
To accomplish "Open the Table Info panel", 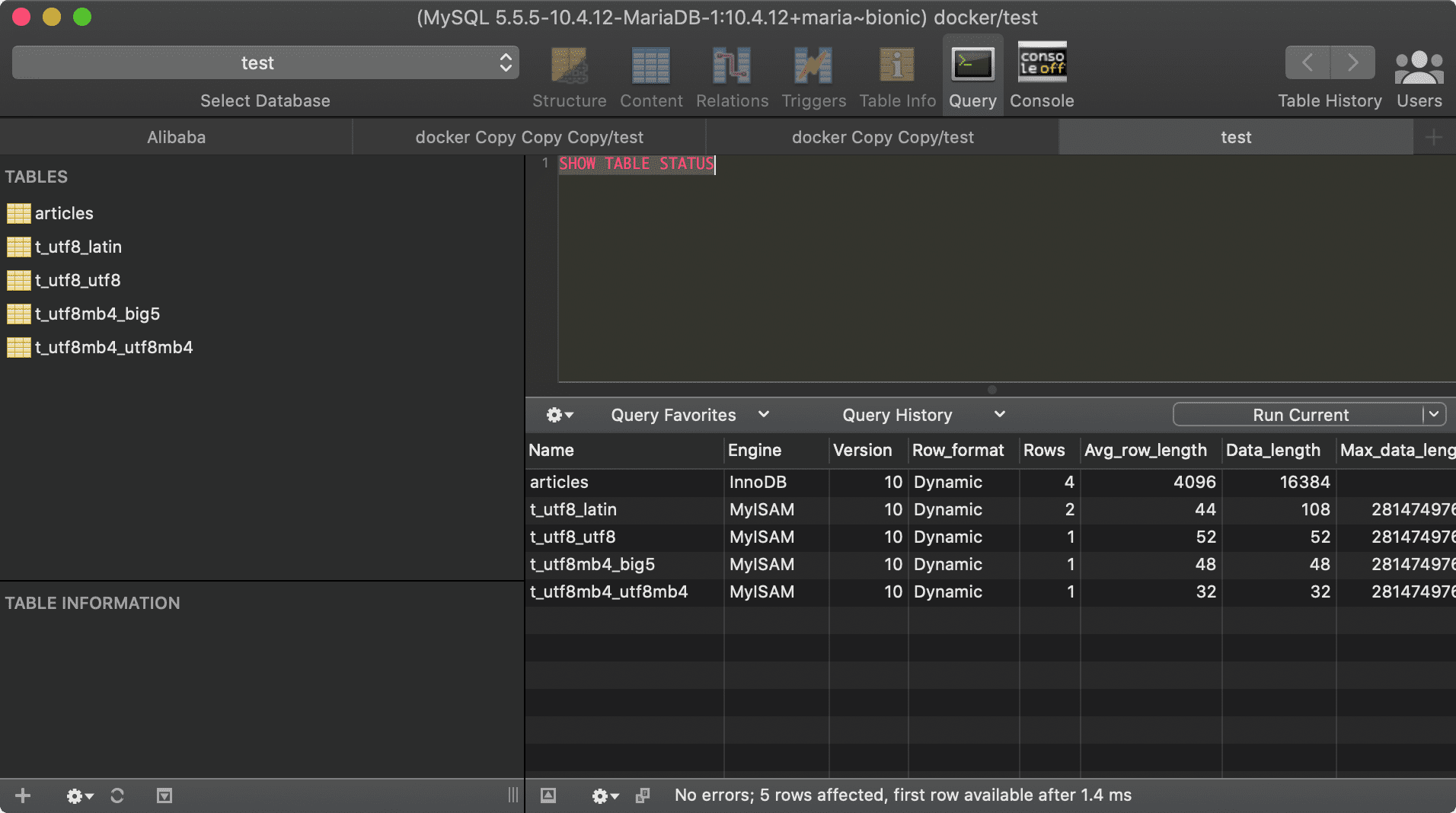I will click(x=896, y=74).
